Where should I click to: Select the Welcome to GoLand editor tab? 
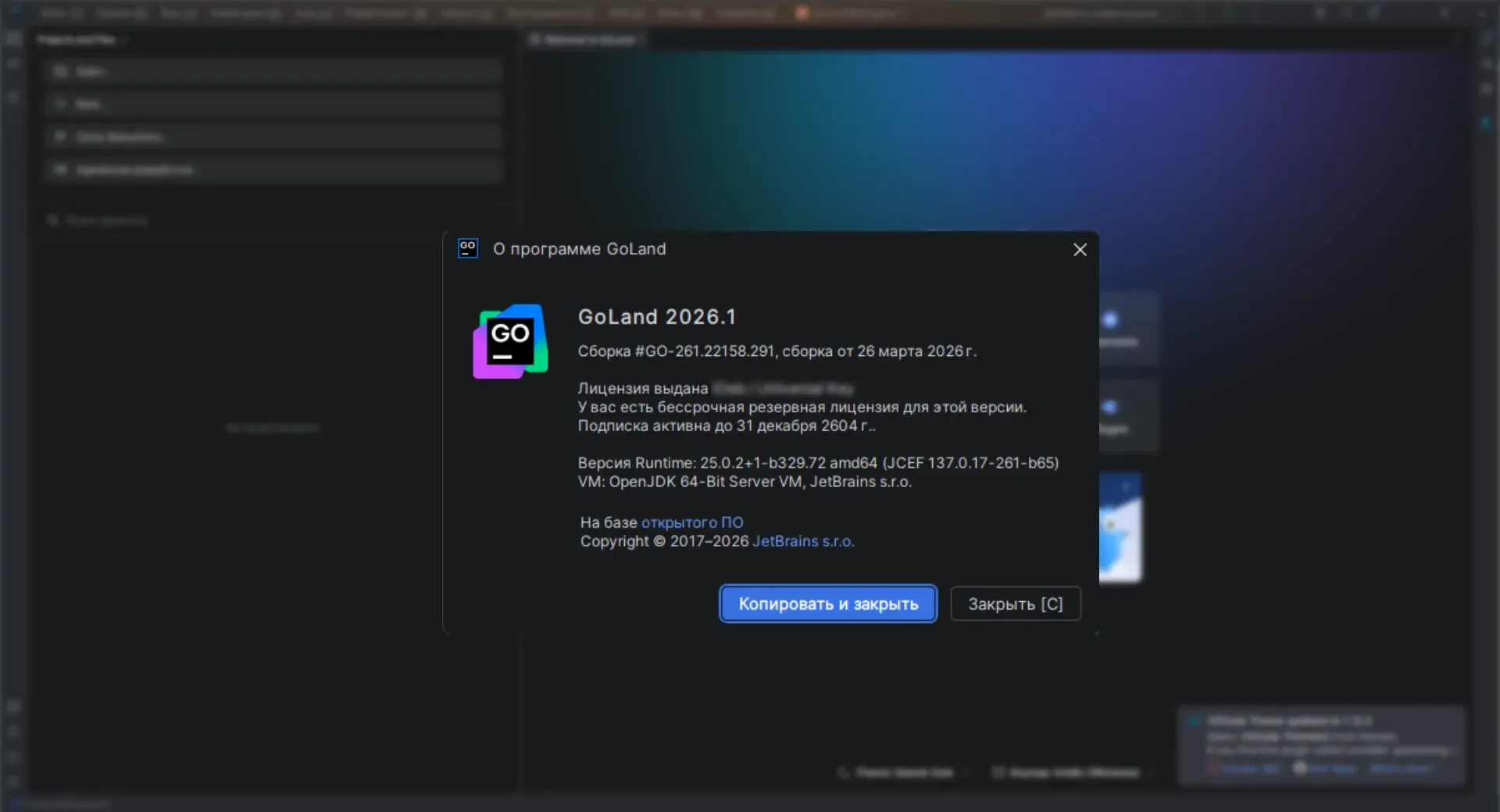point(587,40)
